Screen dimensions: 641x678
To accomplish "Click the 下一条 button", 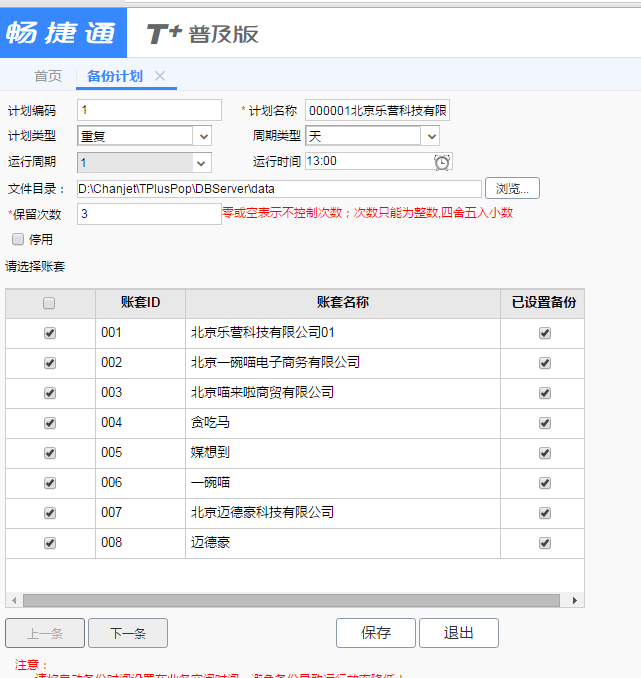I will pyautogui.click(x=128, y=633).
